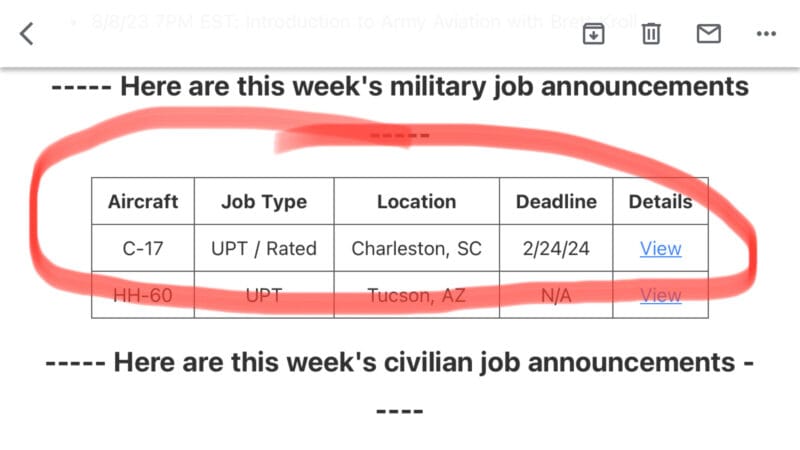
Task: Tap the Charleston, SC location cell
Action: point(416,248)
